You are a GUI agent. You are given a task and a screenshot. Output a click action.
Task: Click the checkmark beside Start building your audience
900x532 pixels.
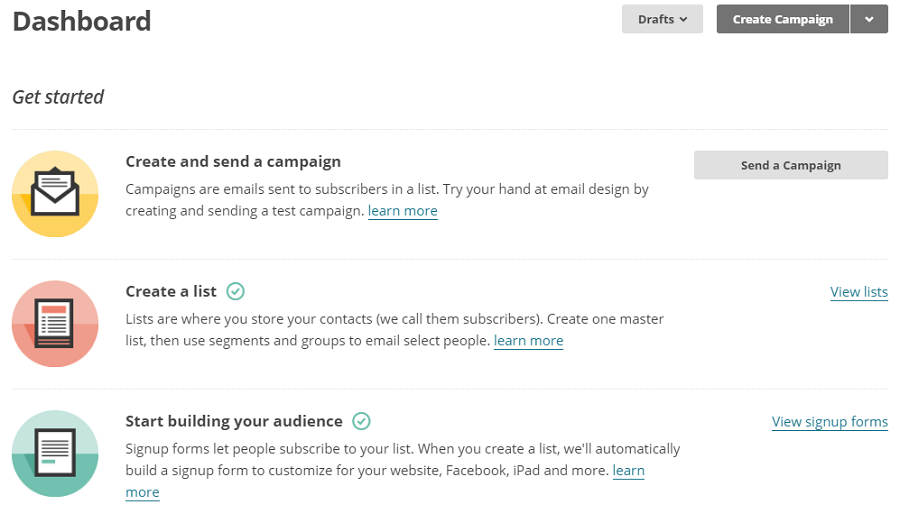pos(361,421)
